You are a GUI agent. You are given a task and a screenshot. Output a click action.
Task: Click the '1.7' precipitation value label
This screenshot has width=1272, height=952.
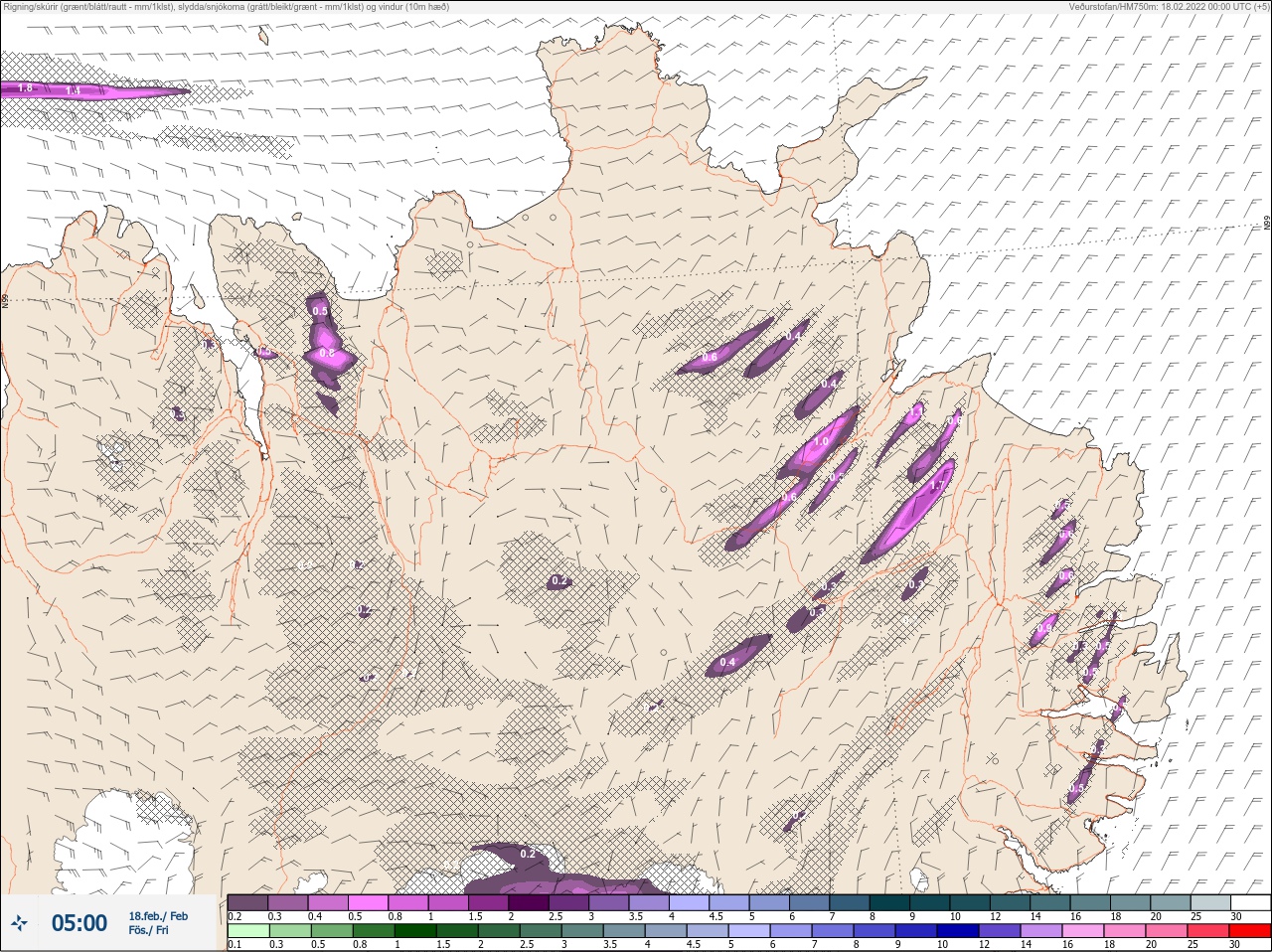(937, 486)
